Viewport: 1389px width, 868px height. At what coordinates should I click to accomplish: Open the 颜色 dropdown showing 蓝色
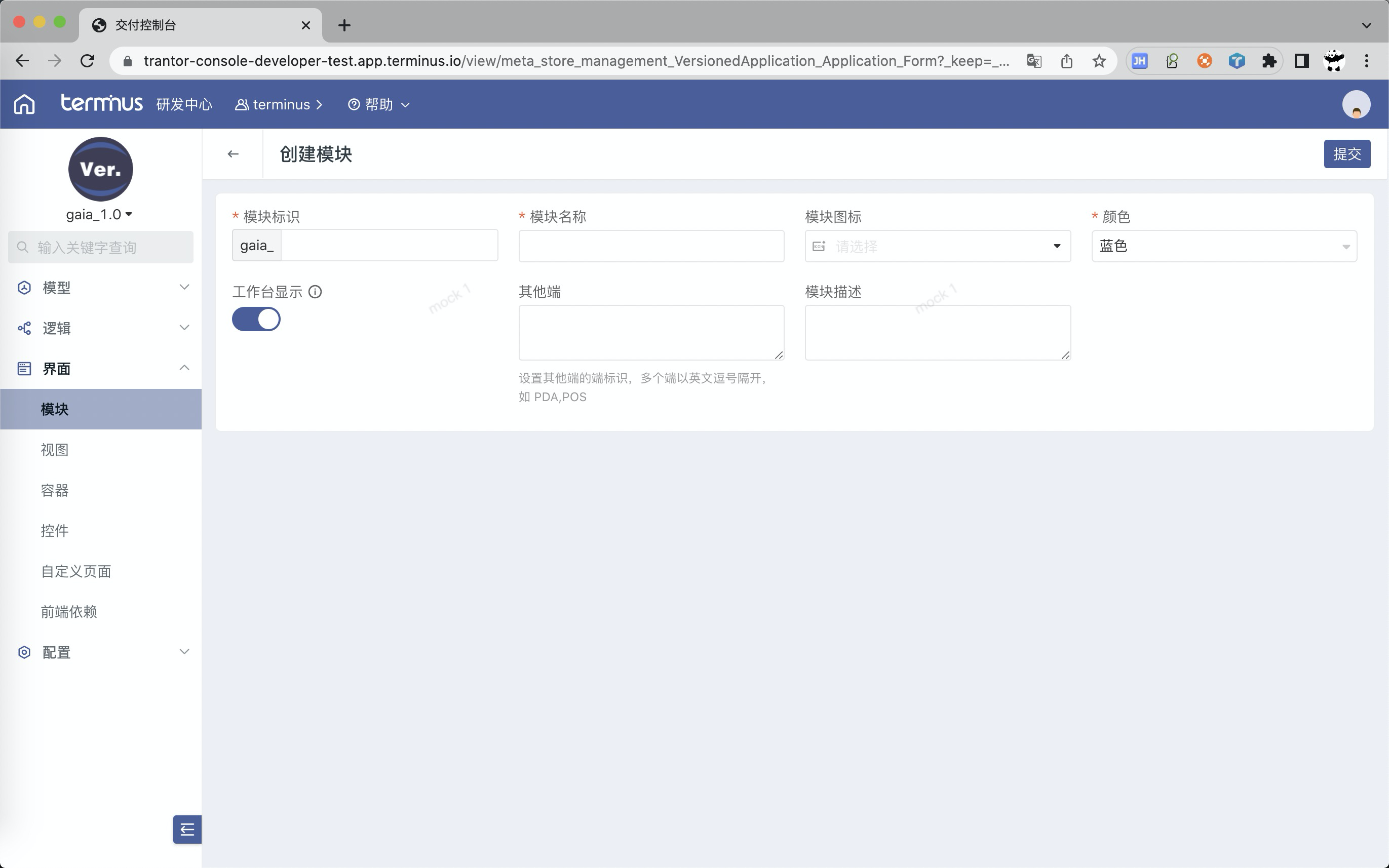1223,246
